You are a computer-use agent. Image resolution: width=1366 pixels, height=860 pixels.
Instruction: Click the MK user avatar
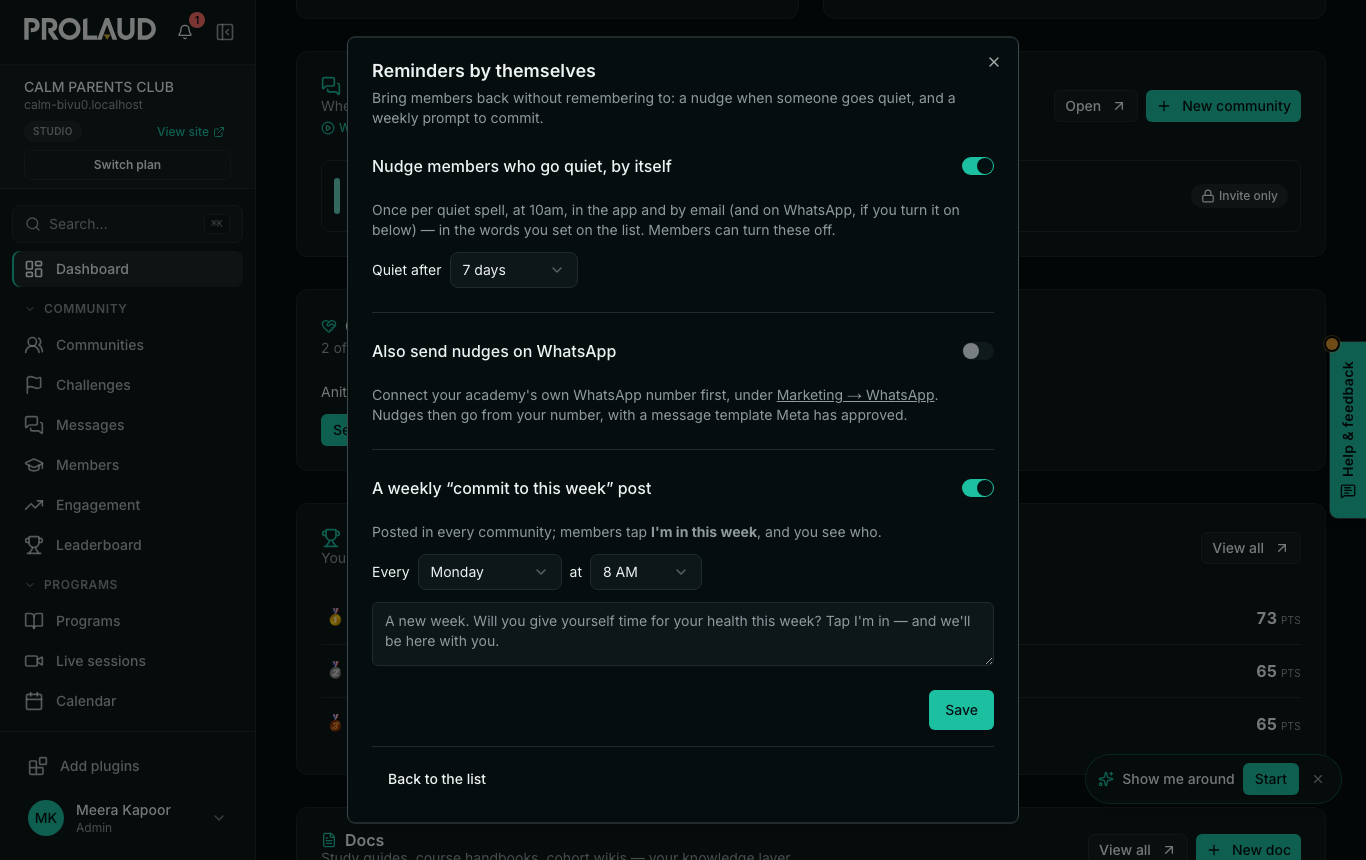click(46, 818)
